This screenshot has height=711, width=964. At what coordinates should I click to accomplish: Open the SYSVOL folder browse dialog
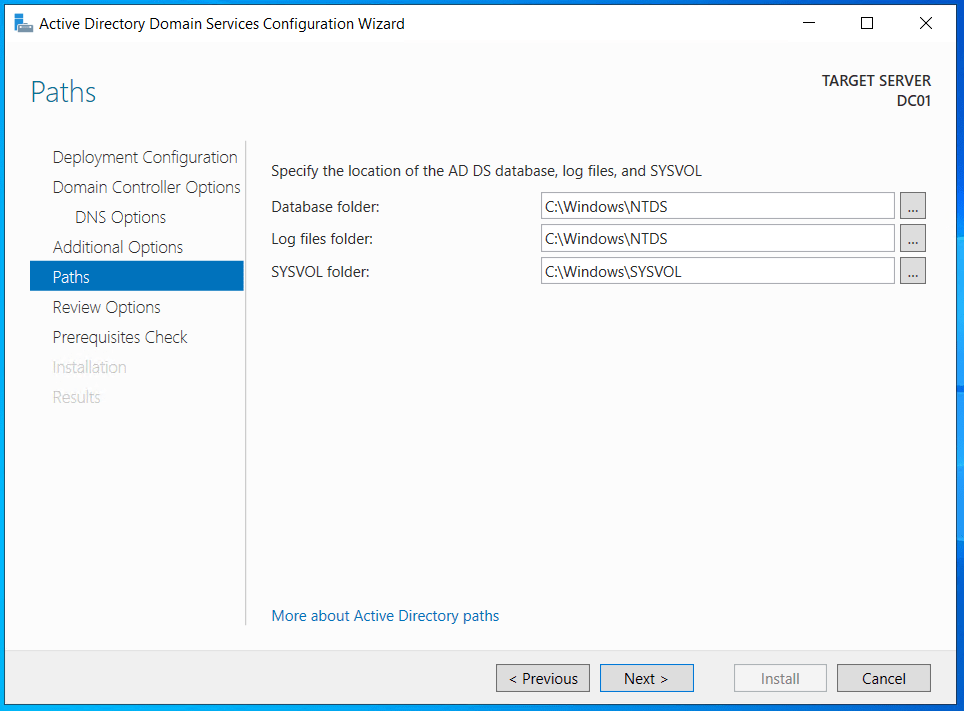click(x=912, y=271)
